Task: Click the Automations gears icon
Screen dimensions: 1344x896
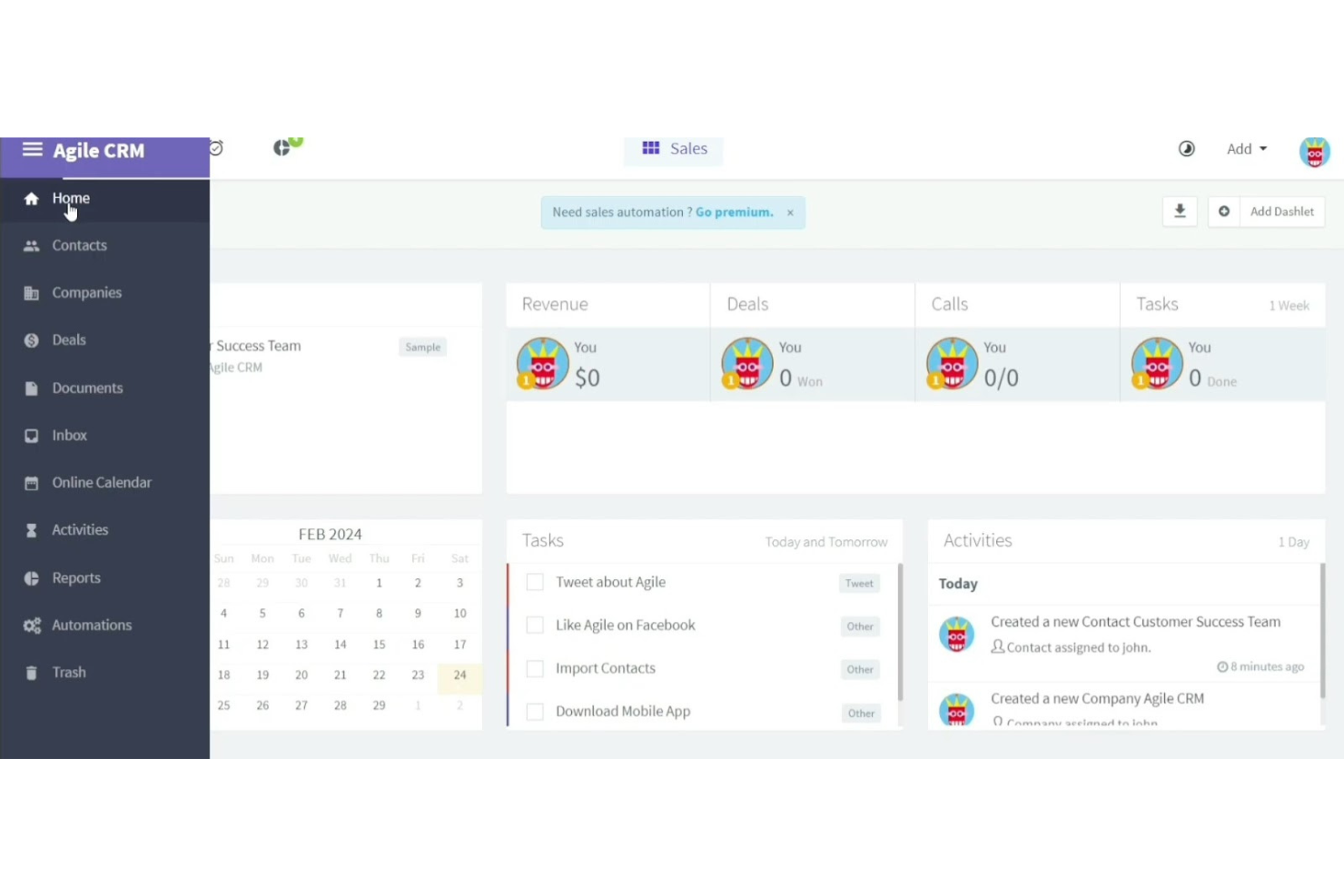Action: pos(32,625)
